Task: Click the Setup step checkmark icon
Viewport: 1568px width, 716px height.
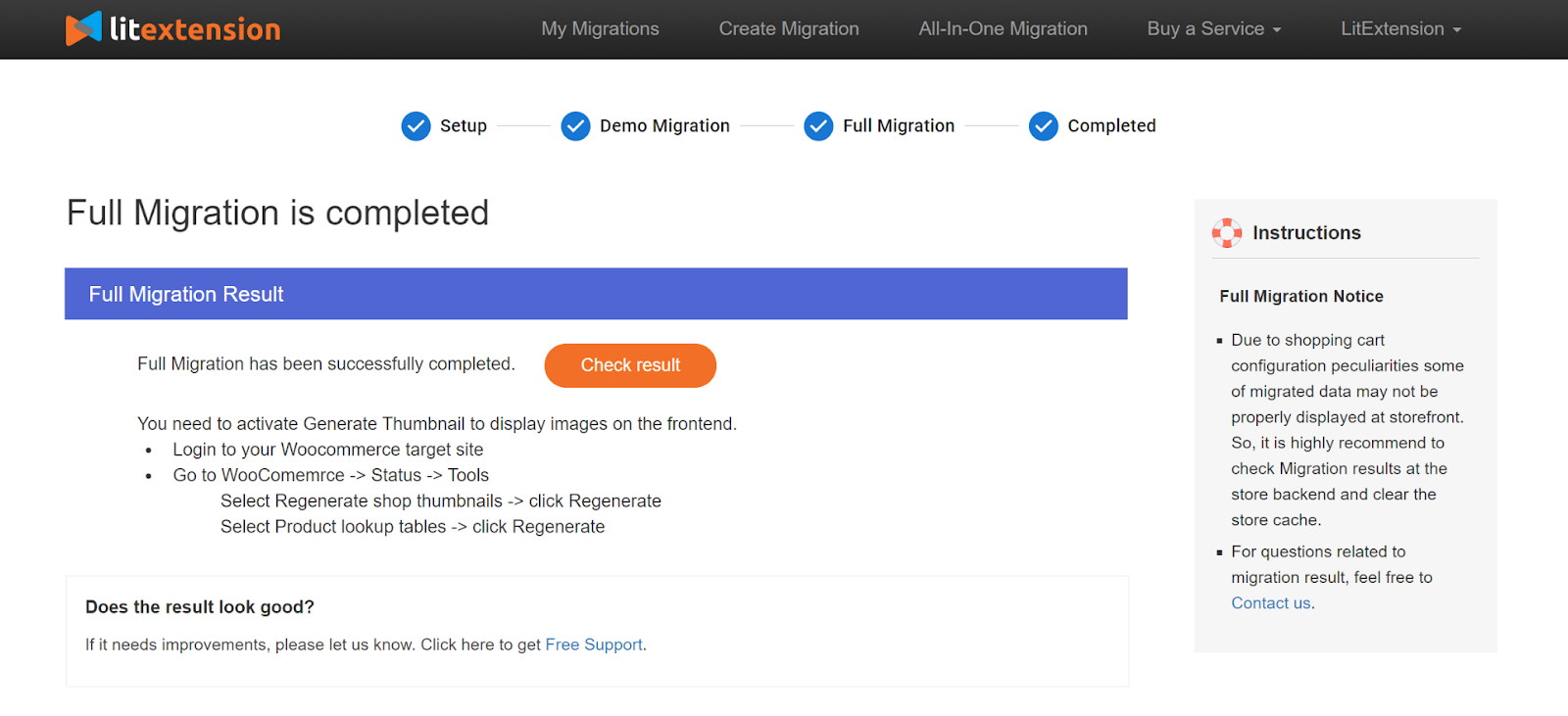Action: click(416, 126)
